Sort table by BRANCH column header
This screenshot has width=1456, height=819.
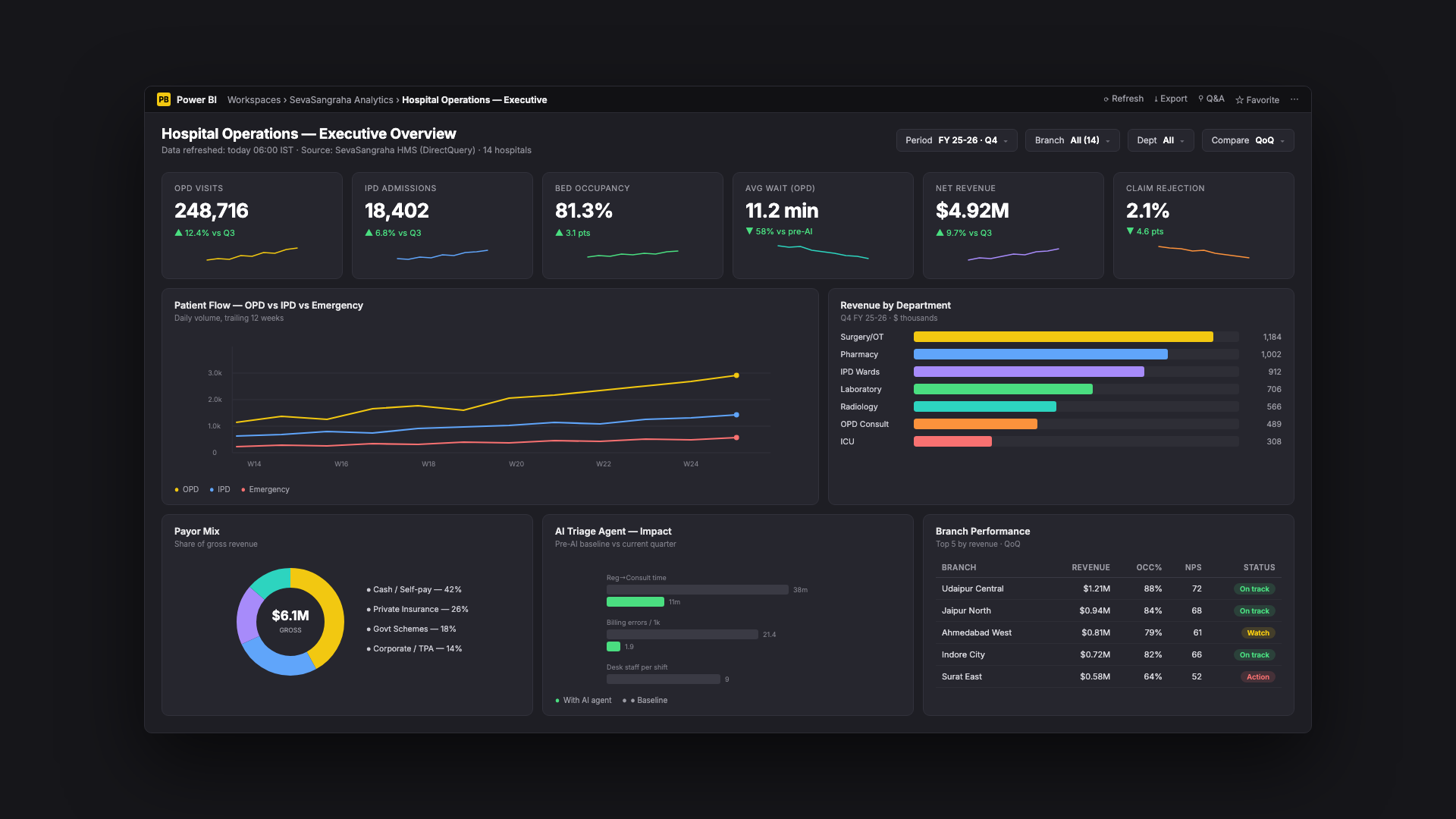[x=959, y=568]
